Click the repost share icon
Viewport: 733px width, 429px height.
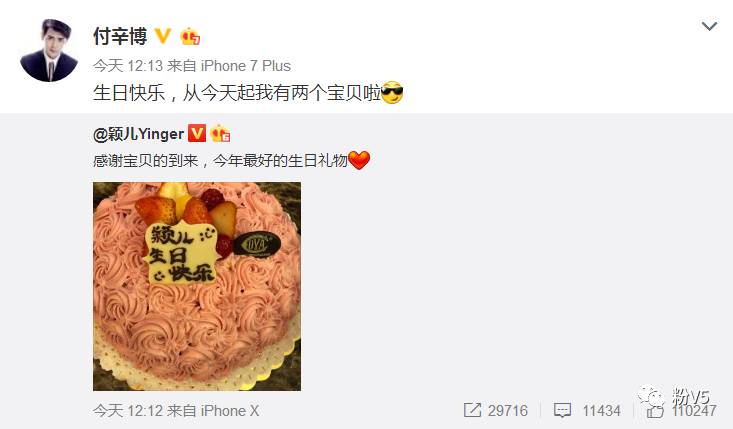(472, 410)
